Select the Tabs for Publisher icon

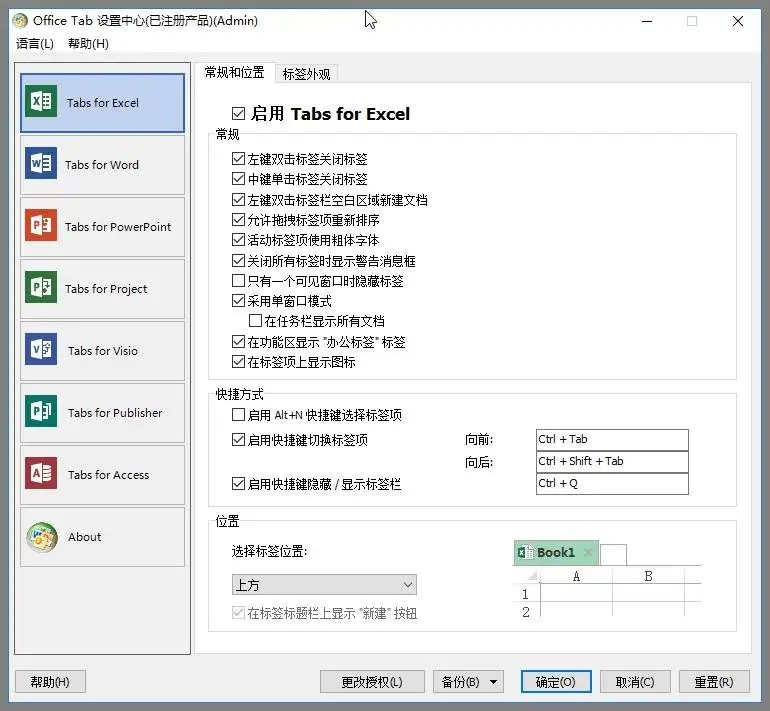[42, 413]
